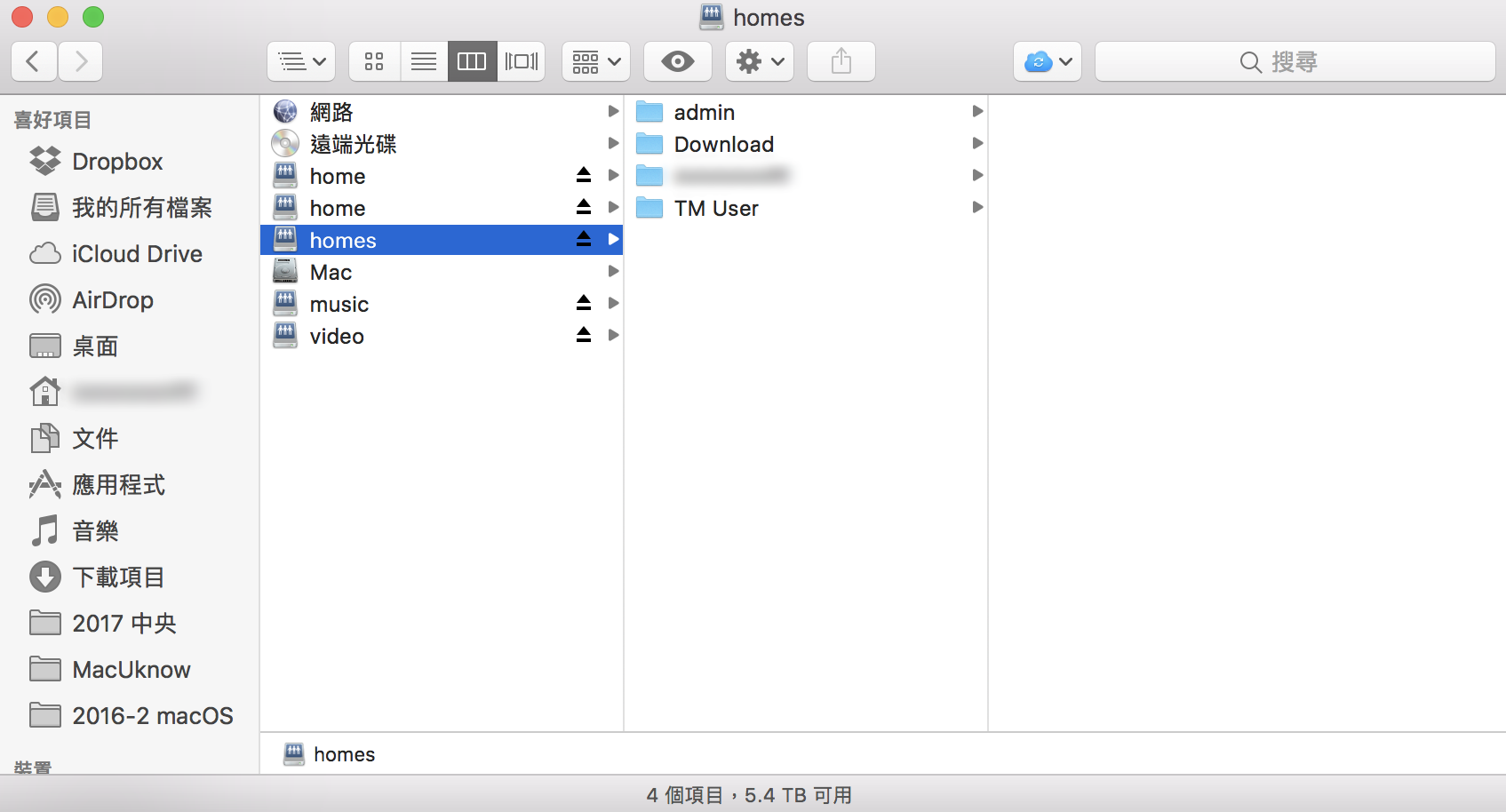Viewport: 1506px width, 812px height.
Task: Select iCloud Drive in the sidebar
Action: tap(137, 254)
